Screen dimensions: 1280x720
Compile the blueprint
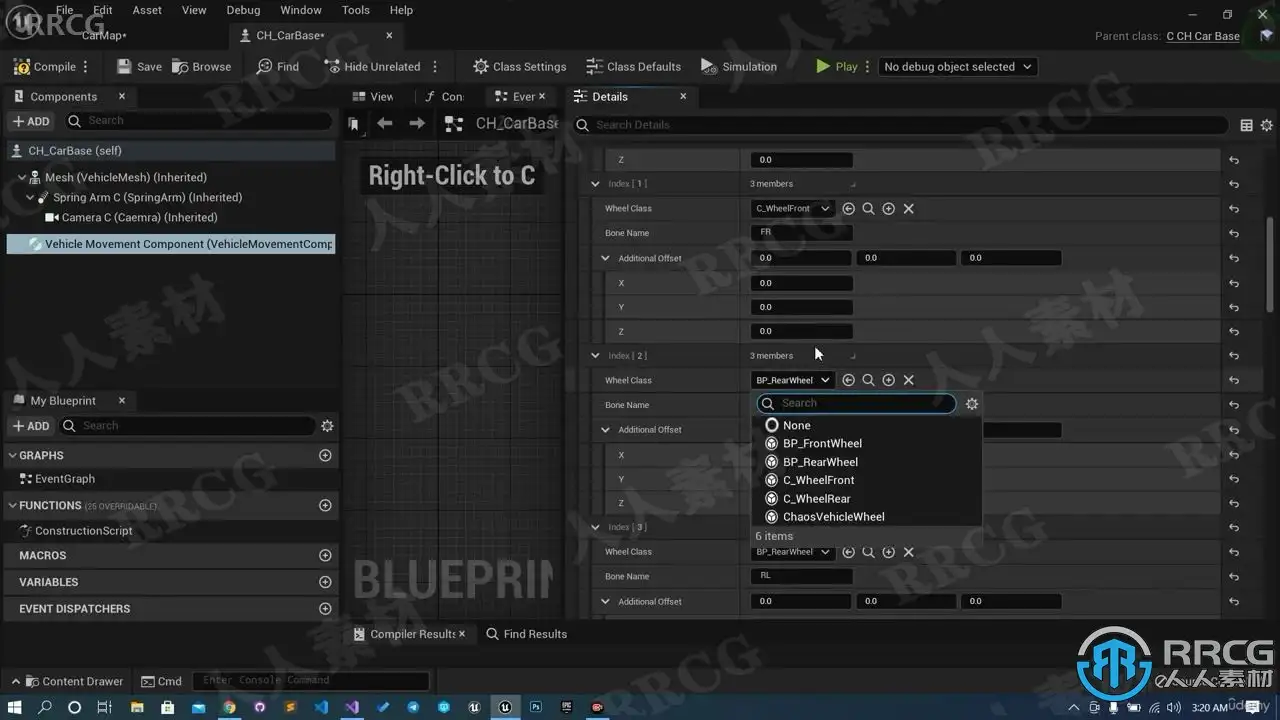pyautogui.click(x=45, y=67)
